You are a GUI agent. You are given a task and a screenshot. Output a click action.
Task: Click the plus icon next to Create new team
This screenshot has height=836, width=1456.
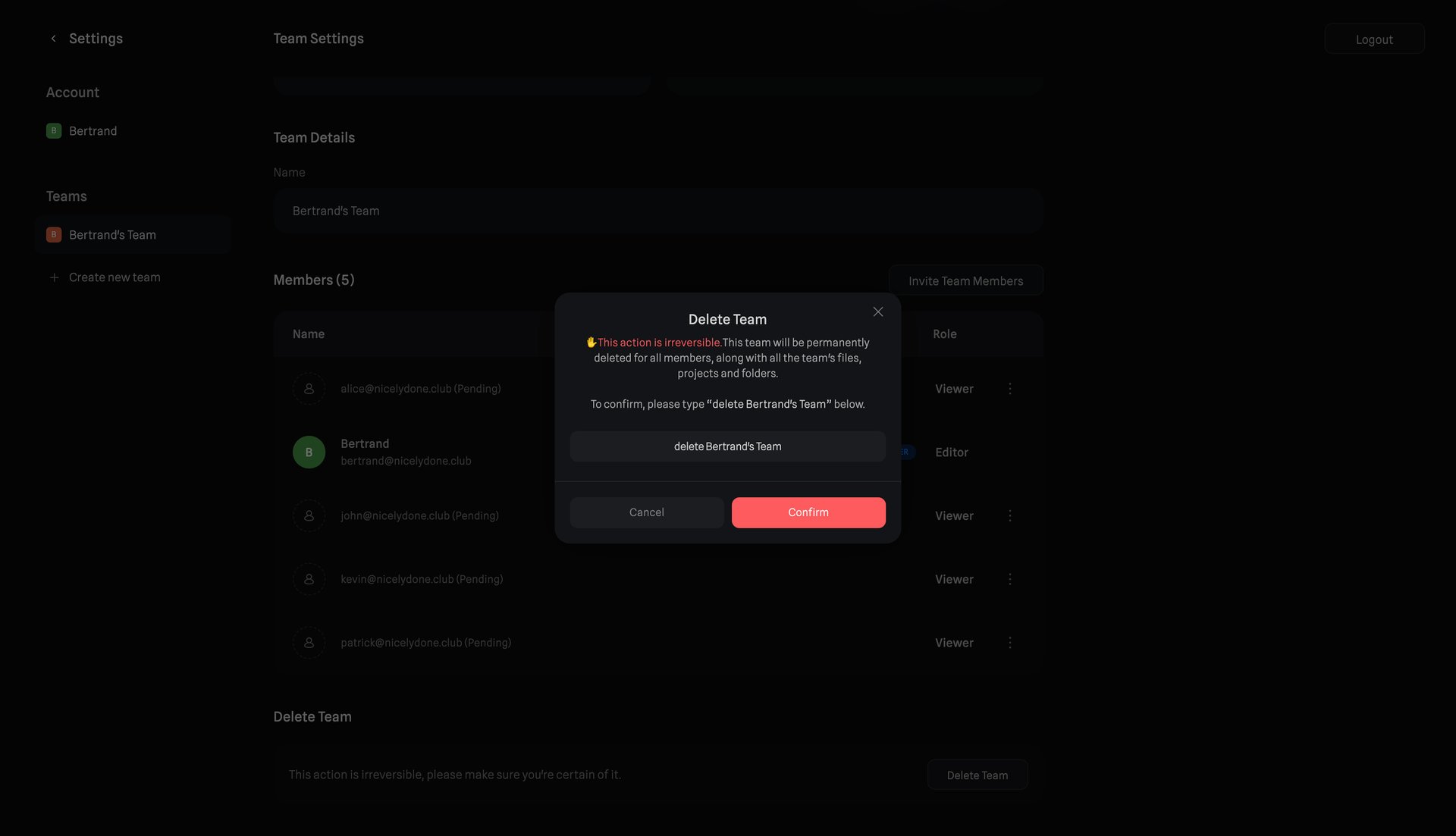tap(54, 277)
